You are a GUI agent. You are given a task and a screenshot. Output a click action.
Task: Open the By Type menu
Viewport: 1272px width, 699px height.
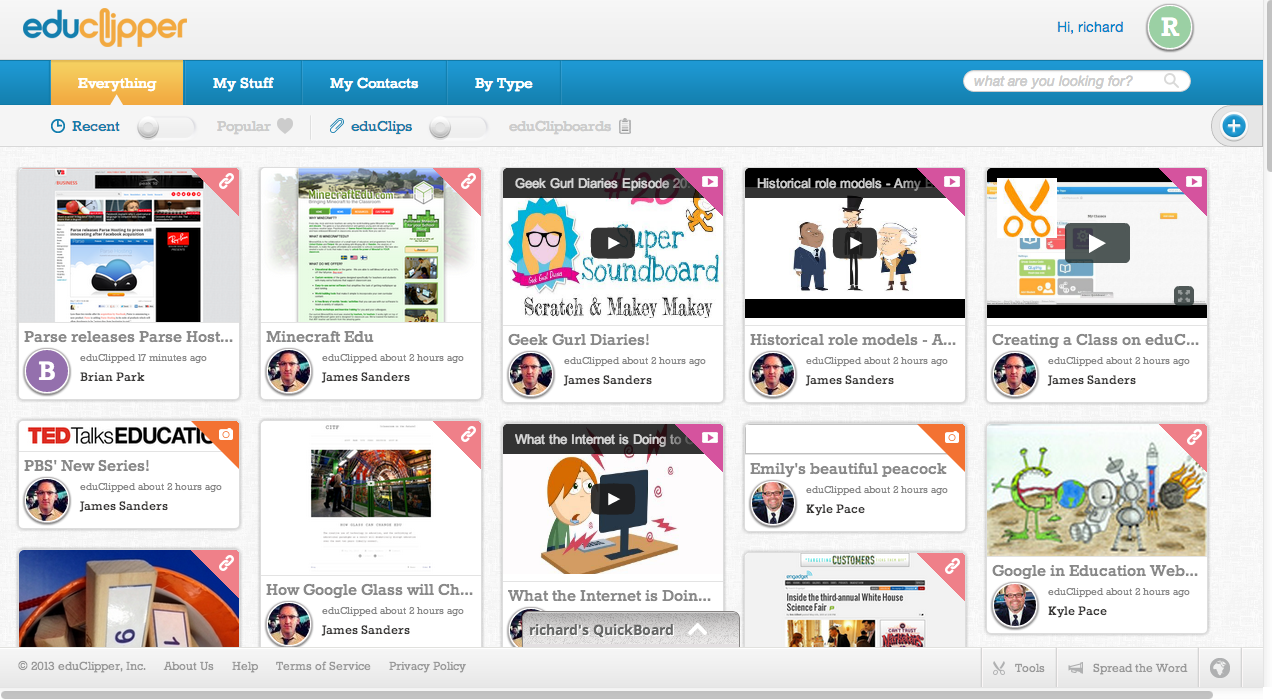(503, 83)
